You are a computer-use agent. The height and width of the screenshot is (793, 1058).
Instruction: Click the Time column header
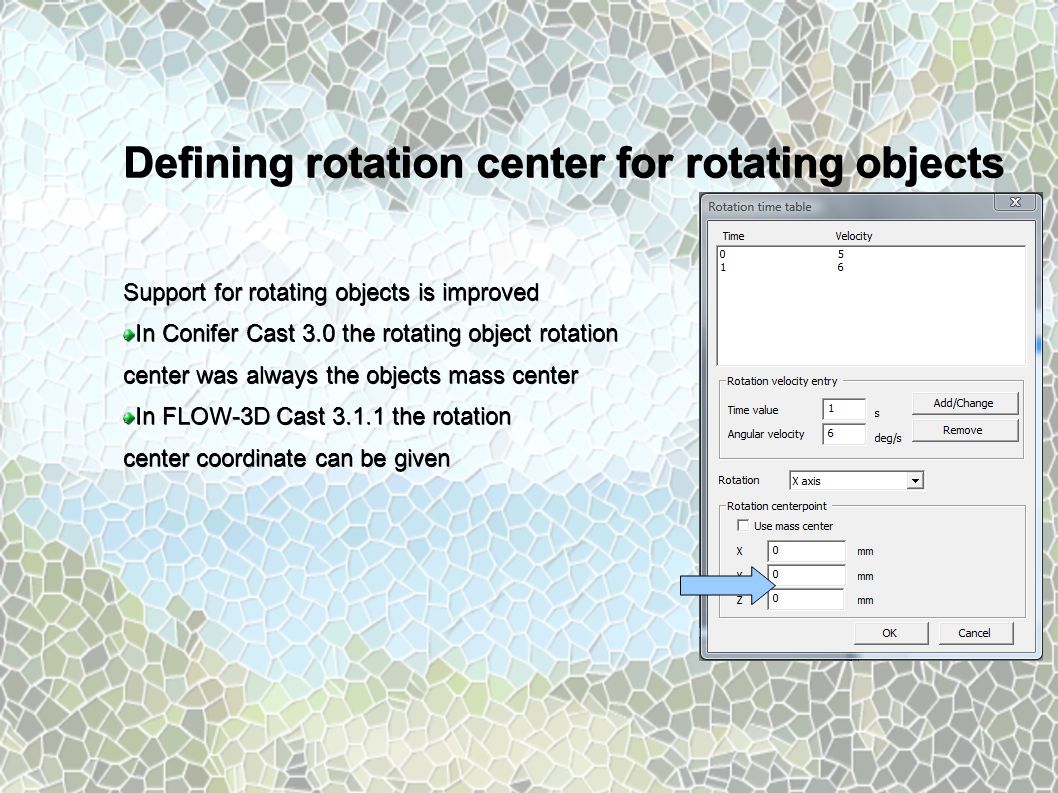(x=733, y=236)
